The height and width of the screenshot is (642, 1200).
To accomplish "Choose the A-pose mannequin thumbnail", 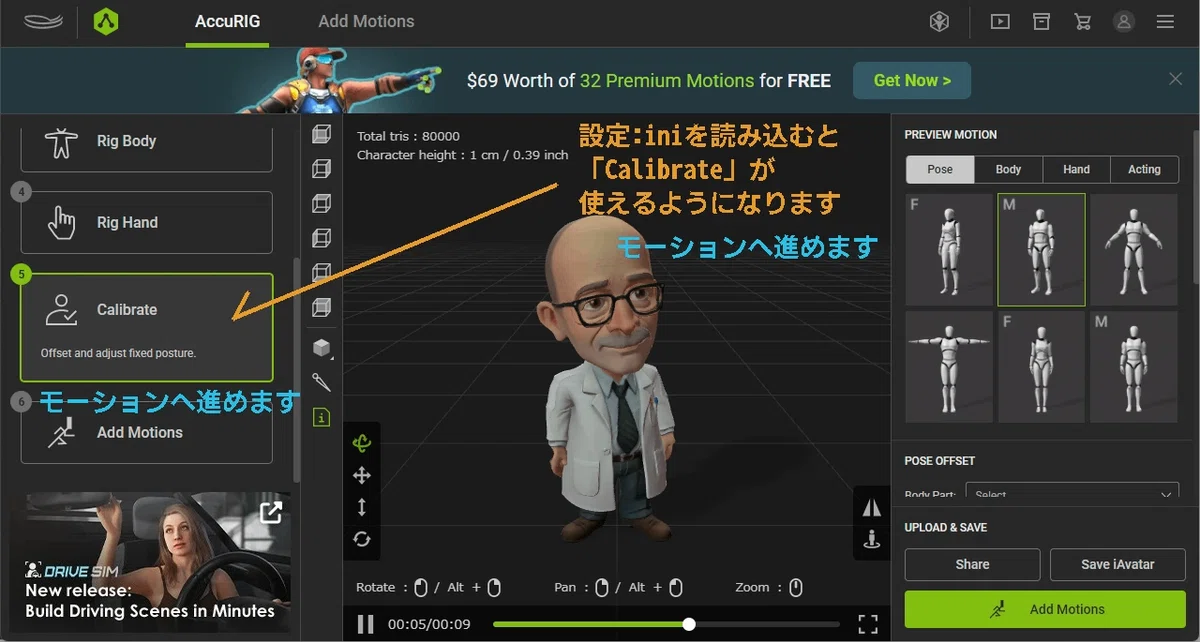I will tap(1133, 250).
